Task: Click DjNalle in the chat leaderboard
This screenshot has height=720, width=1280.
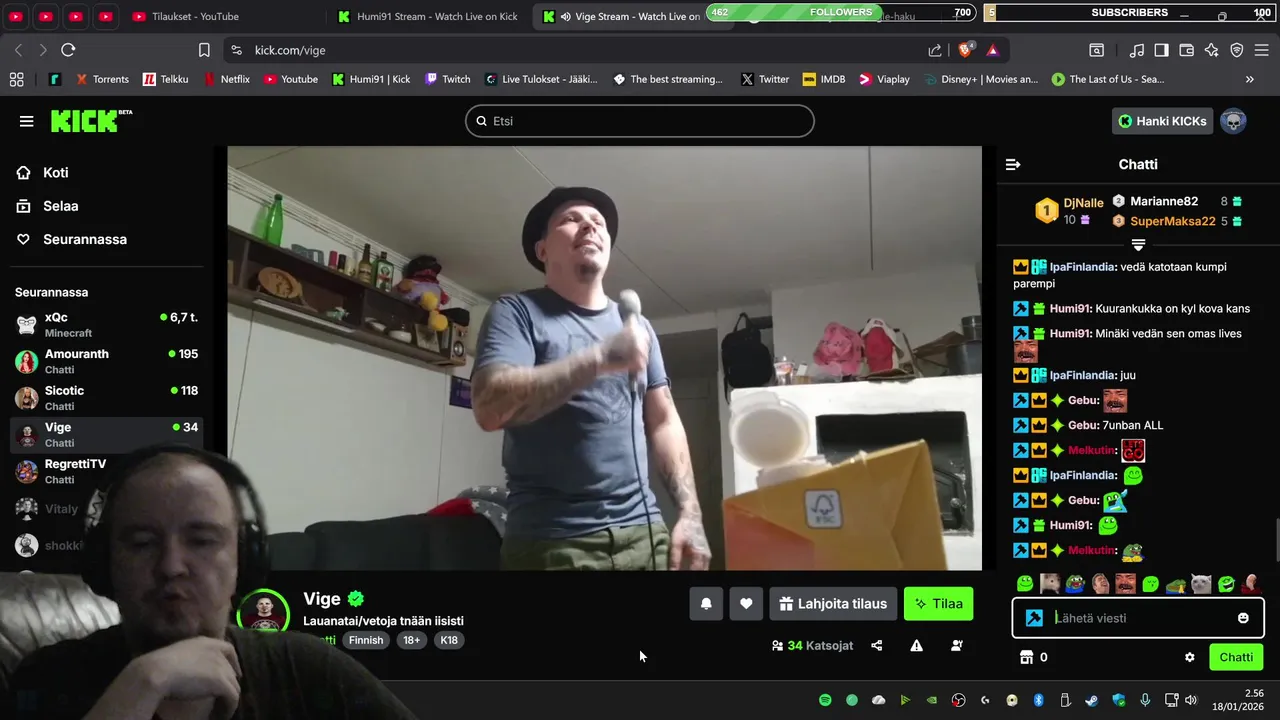Action: point(1083,202)
